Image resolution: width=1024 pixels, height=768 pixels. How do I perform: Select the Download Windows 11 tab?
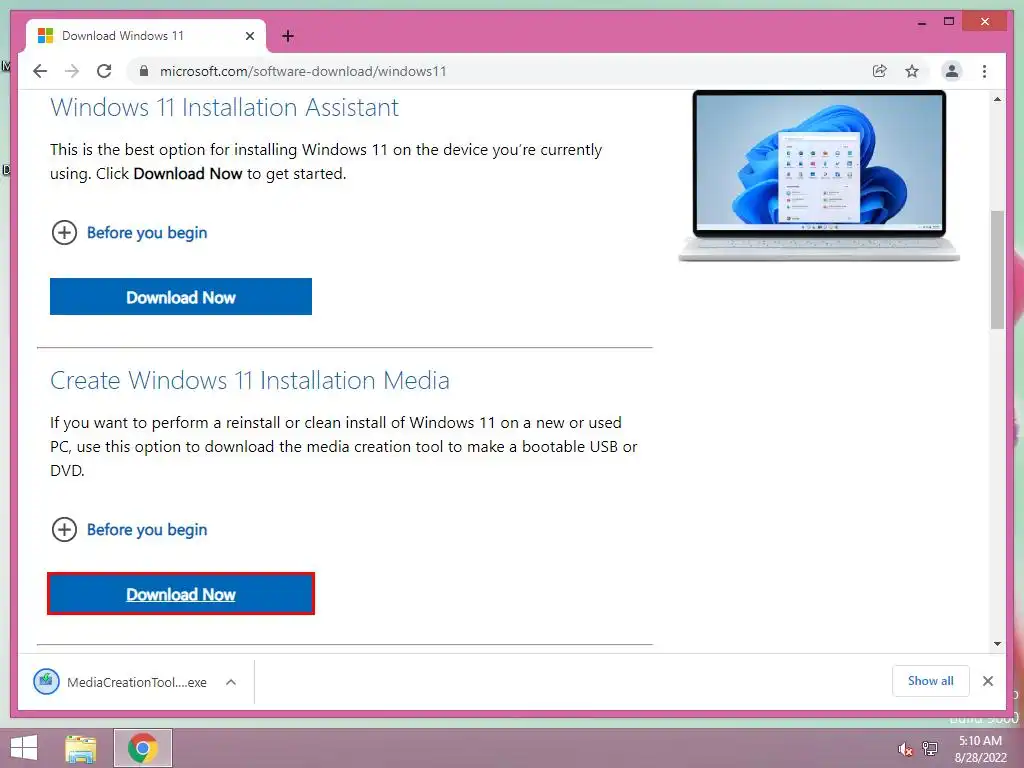tap(146, 36)
